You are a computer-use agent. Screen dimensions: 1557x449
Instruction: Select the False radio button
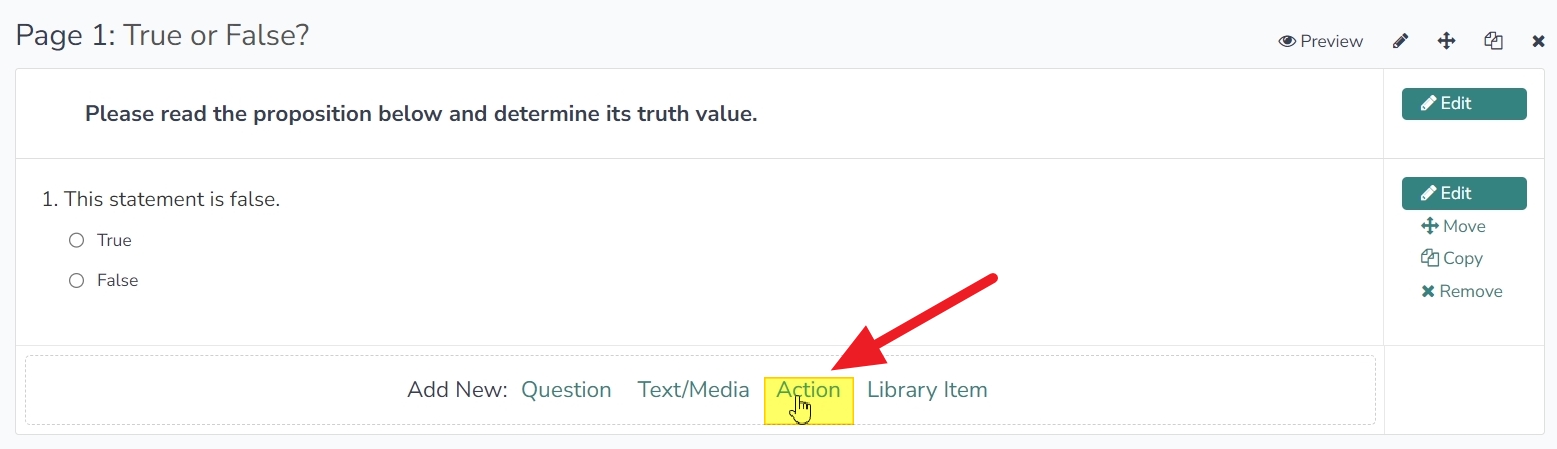coord(76,281)
